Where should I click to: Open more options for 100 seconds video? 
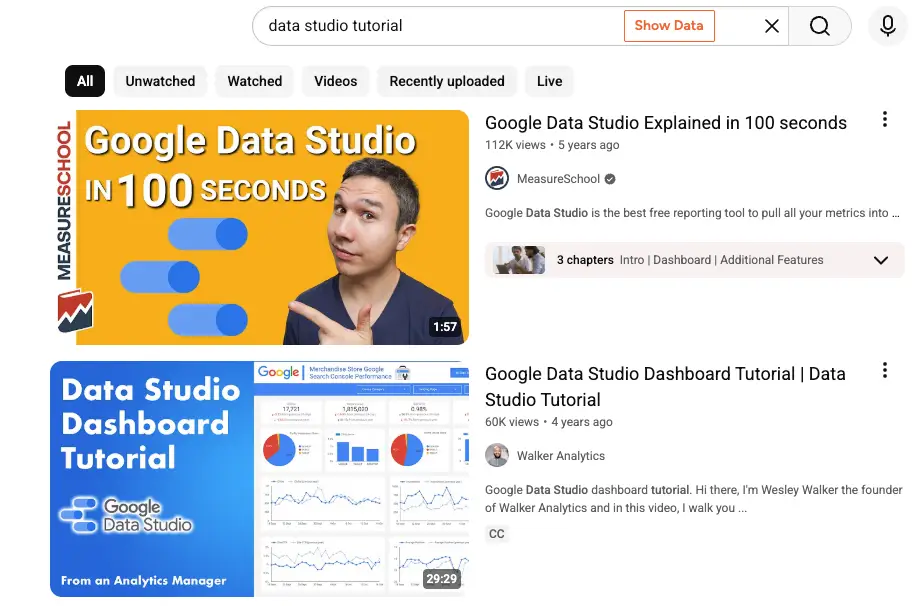884,120
